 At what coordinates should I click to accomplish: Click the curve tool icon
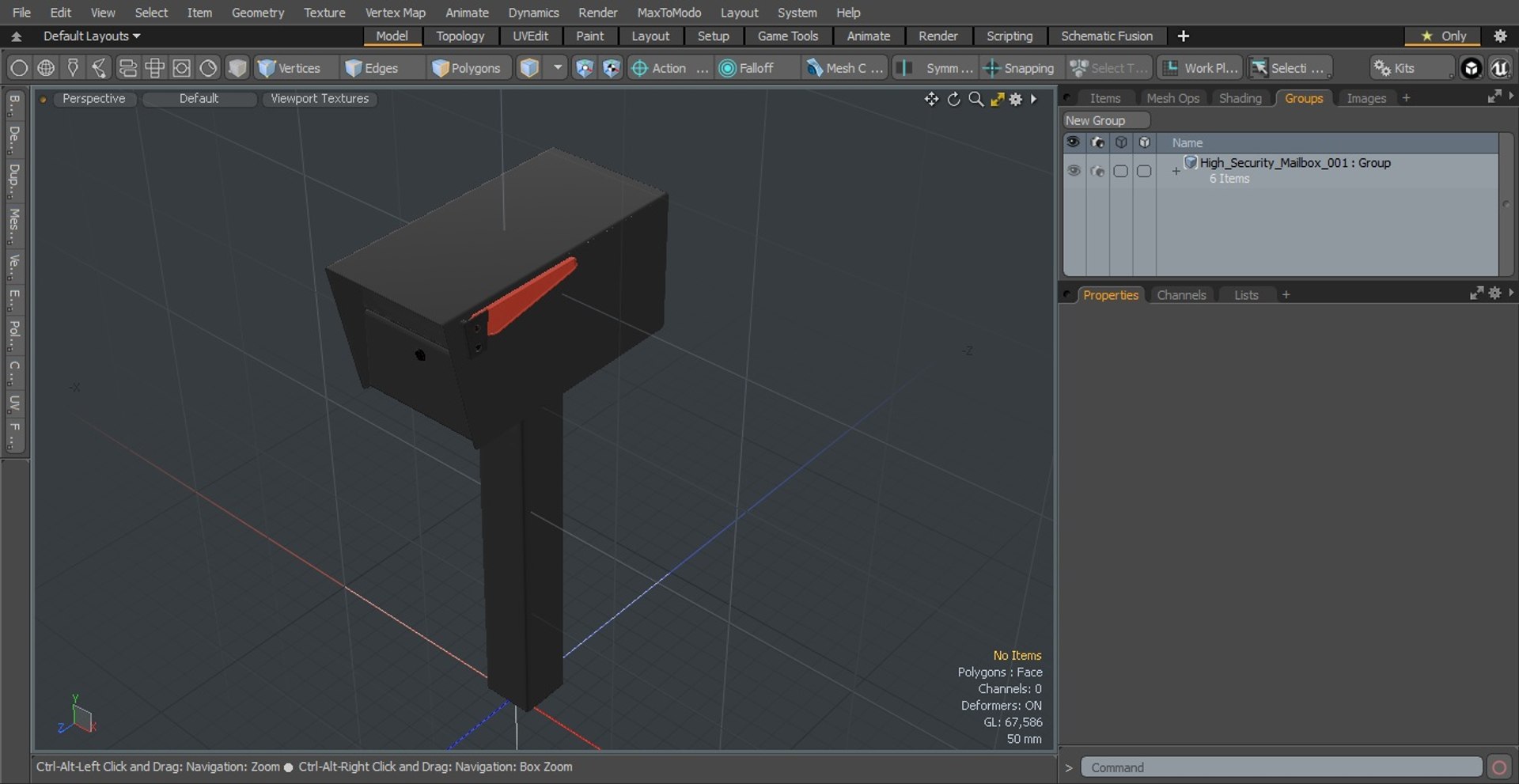[100, 68]
